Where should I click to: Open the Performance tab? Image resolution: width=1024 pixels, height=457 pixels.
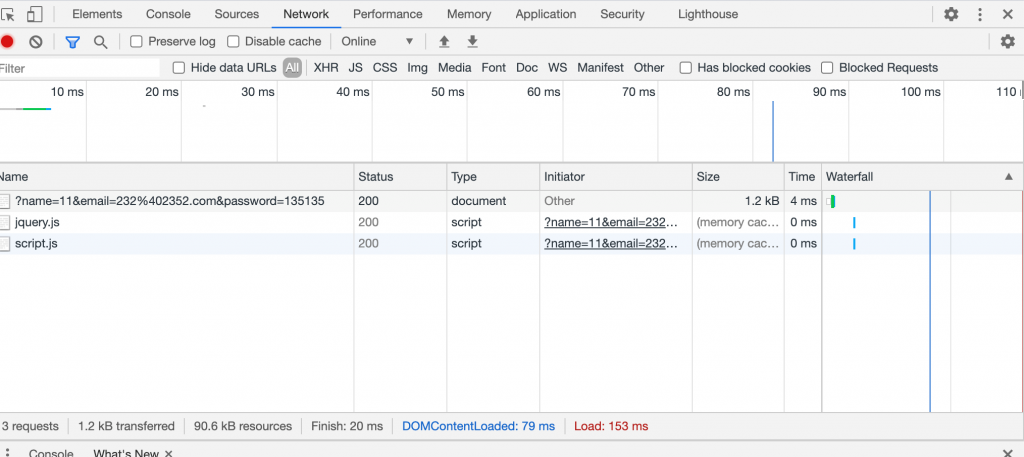(388, 14)
